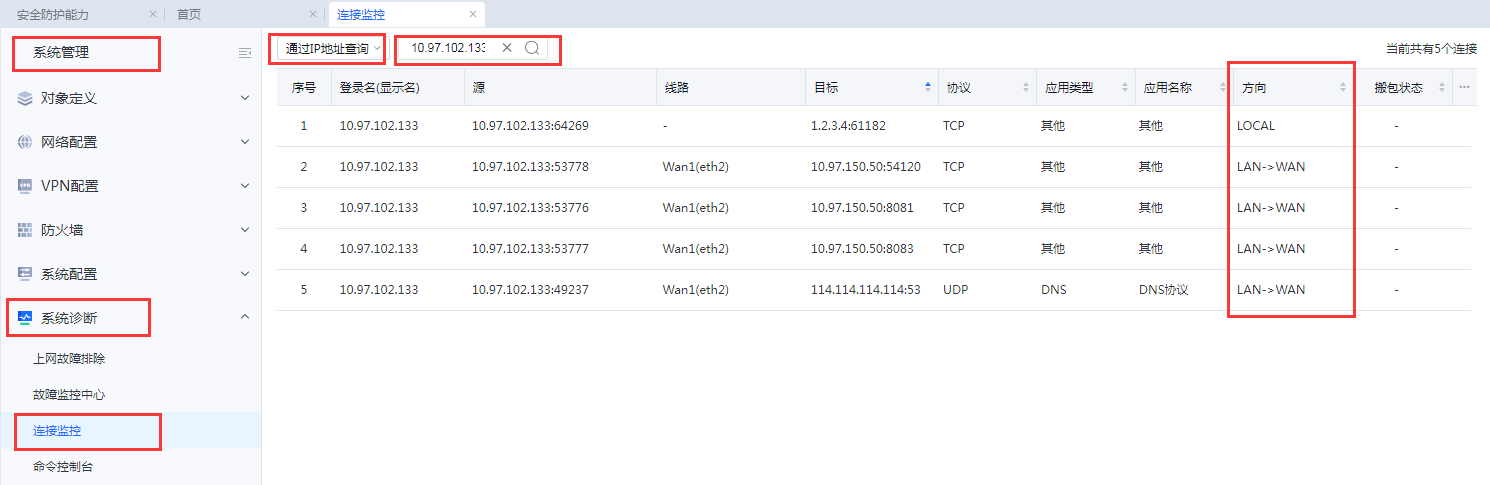Viewport: 1490px width, 485px height.
Task: Close the 安全防护能力 tab
Action: click(x=153, y=14)
